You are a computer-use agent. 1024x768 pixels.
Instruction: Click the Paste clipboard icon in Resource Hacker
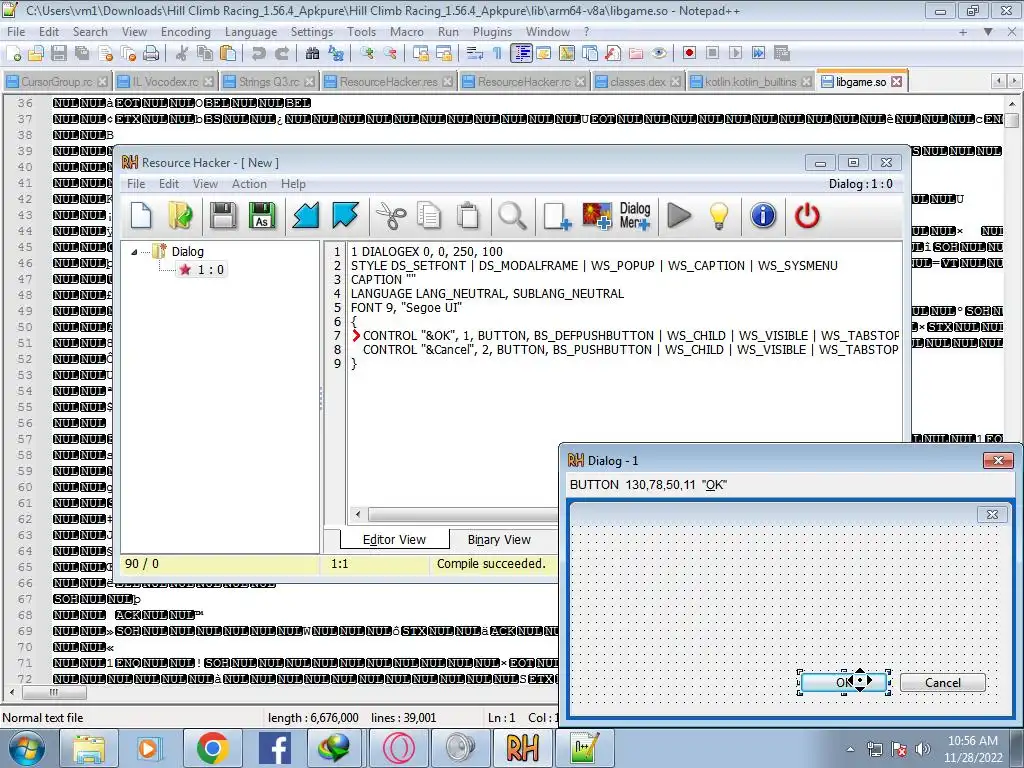[x=468, y=216]
